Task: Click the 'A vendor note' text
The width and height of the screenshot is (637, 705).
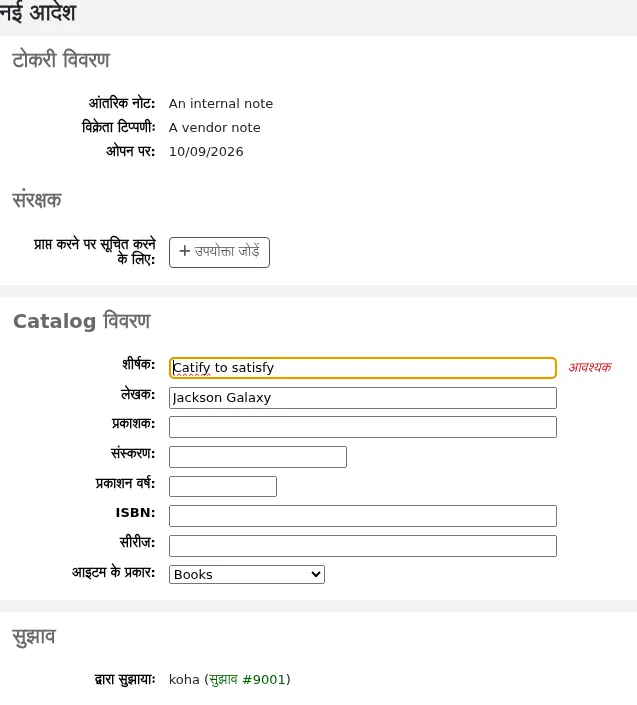Action: (214, 128)
